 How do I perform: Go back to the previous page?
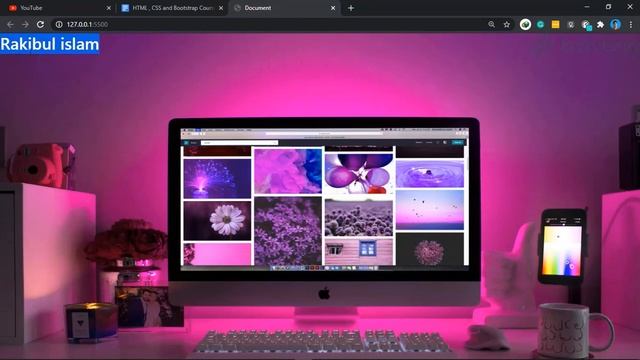click(10, 24)
